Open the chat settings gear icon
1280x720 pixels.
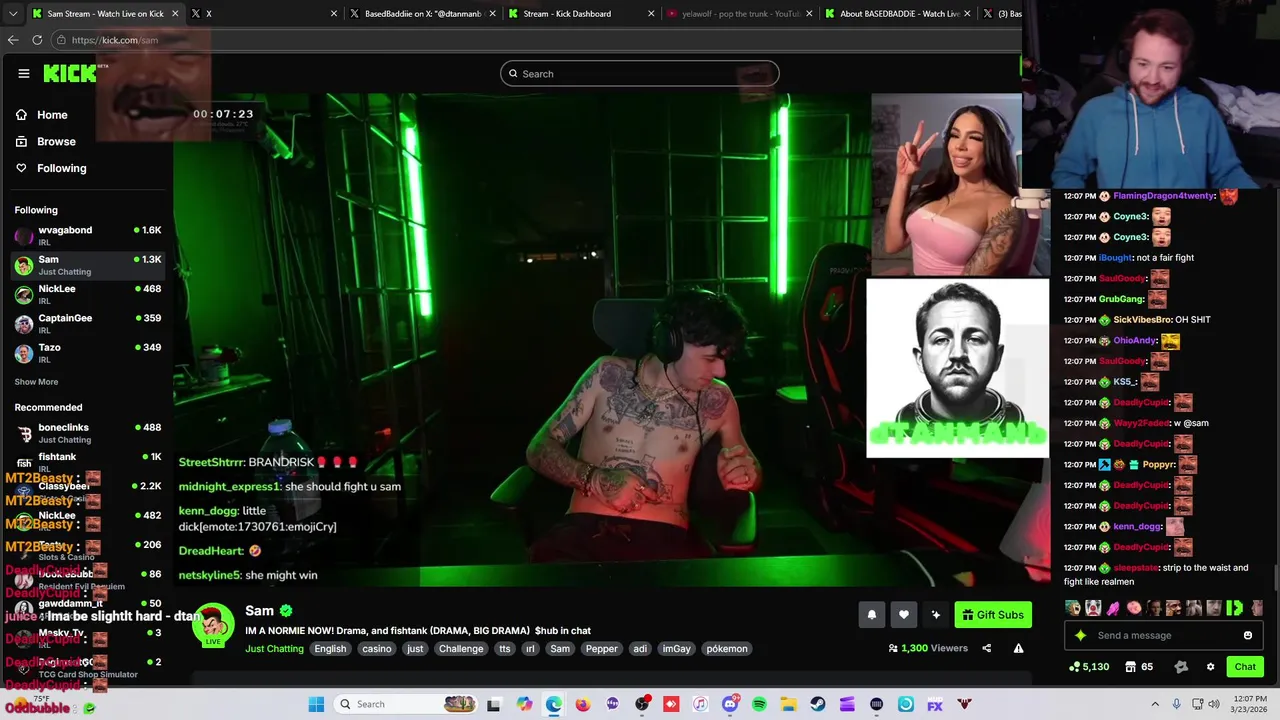coord(1210,667)
